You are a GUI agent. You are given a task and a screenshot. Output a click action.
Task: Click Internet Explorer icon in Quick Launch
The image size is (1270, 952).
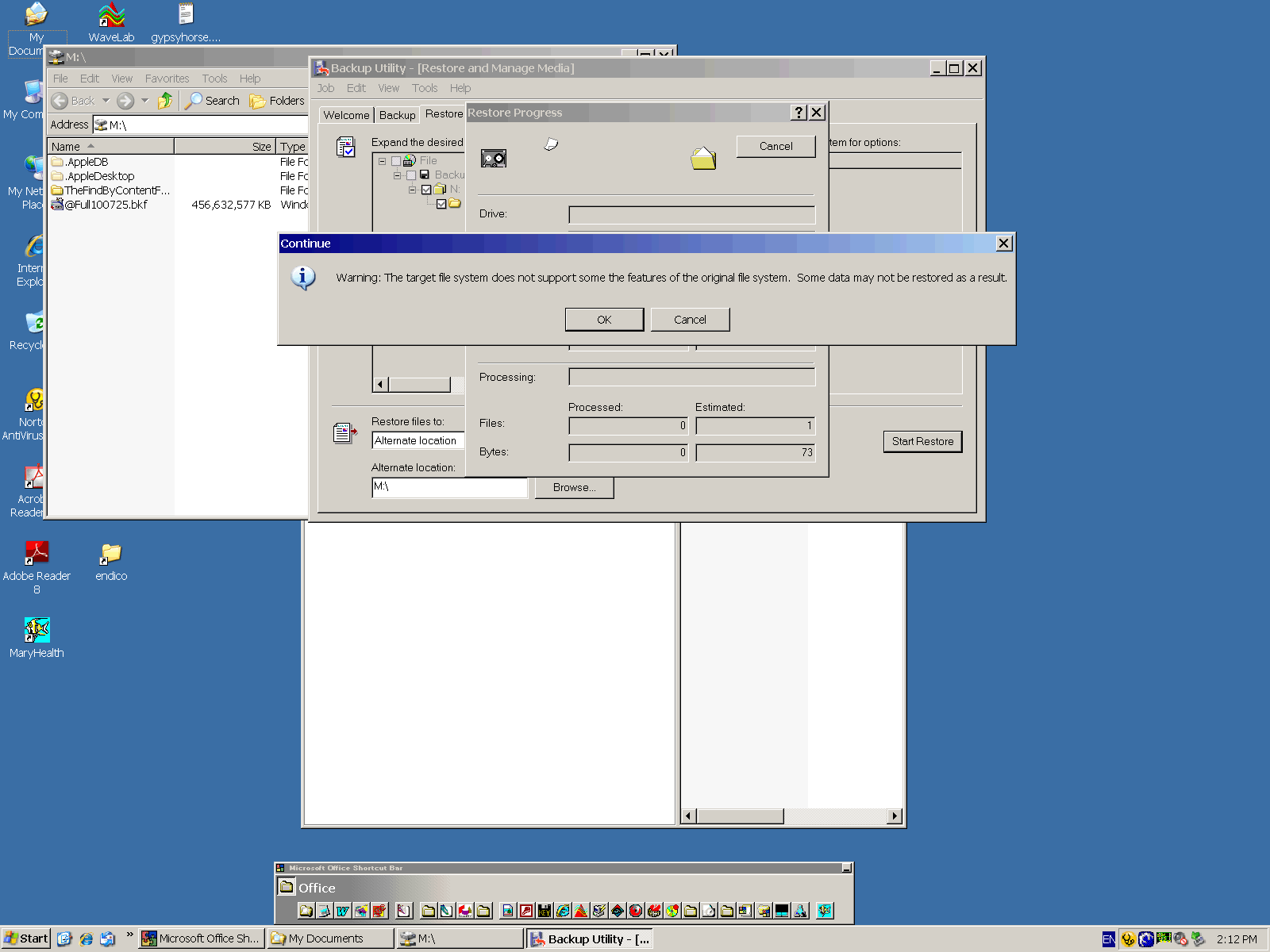pyautogui.click(x=86, y=939)
